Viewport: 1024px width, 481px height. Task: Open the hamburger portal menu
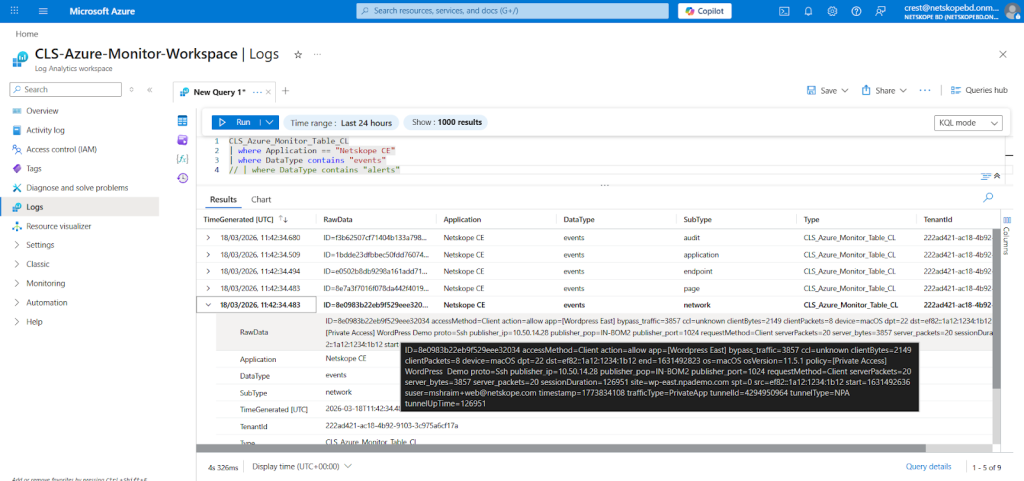click(44, 11)
